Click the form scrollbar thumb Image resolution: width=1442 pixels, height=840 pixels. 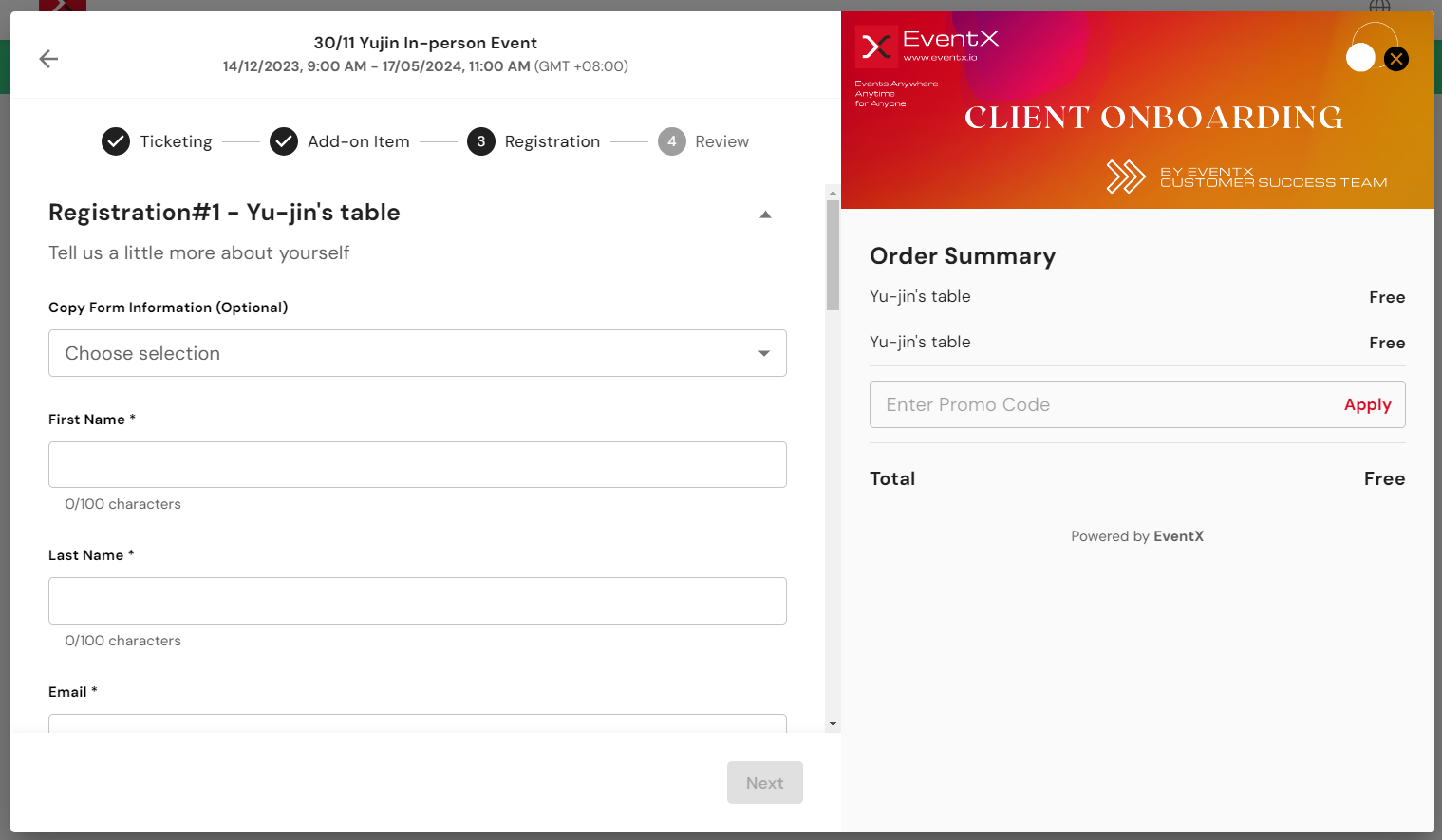tap(833, 255)
